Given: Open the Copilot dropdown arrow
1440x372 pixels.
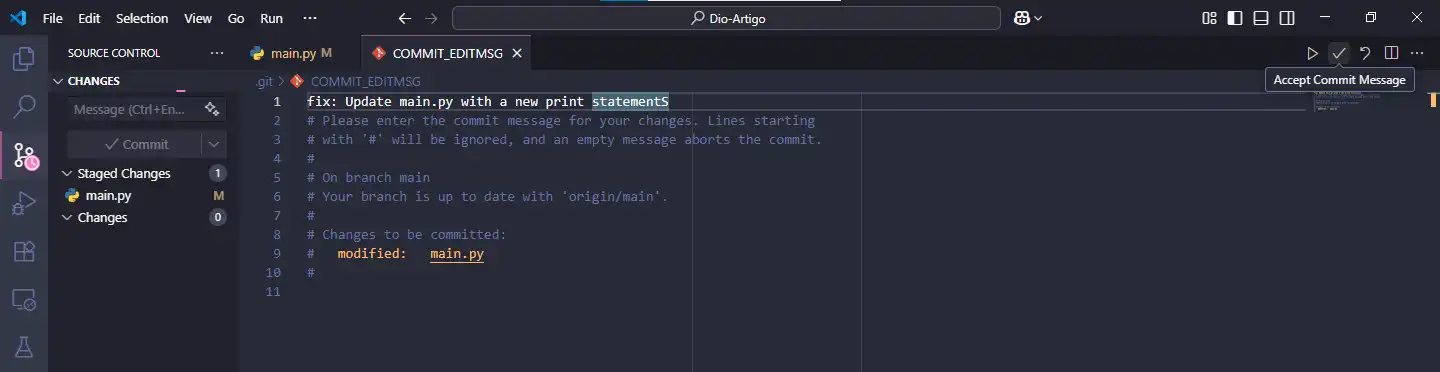Looking at the screenshot, I should pyautogui.click(x=1038, y=18).
